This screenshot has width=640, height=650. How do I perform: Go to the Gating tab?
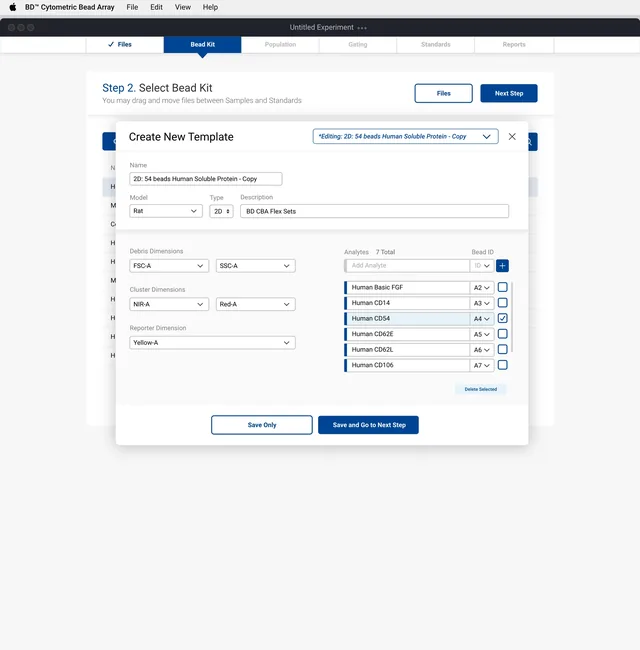(x=358, y=44)
